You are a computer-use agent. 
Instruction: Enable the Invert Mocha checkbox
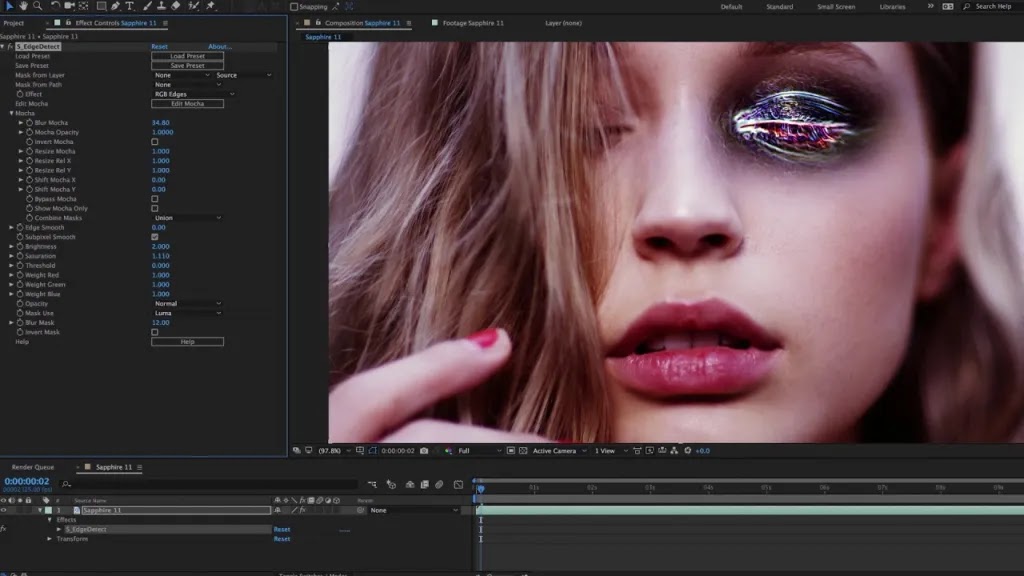point(154,142)
